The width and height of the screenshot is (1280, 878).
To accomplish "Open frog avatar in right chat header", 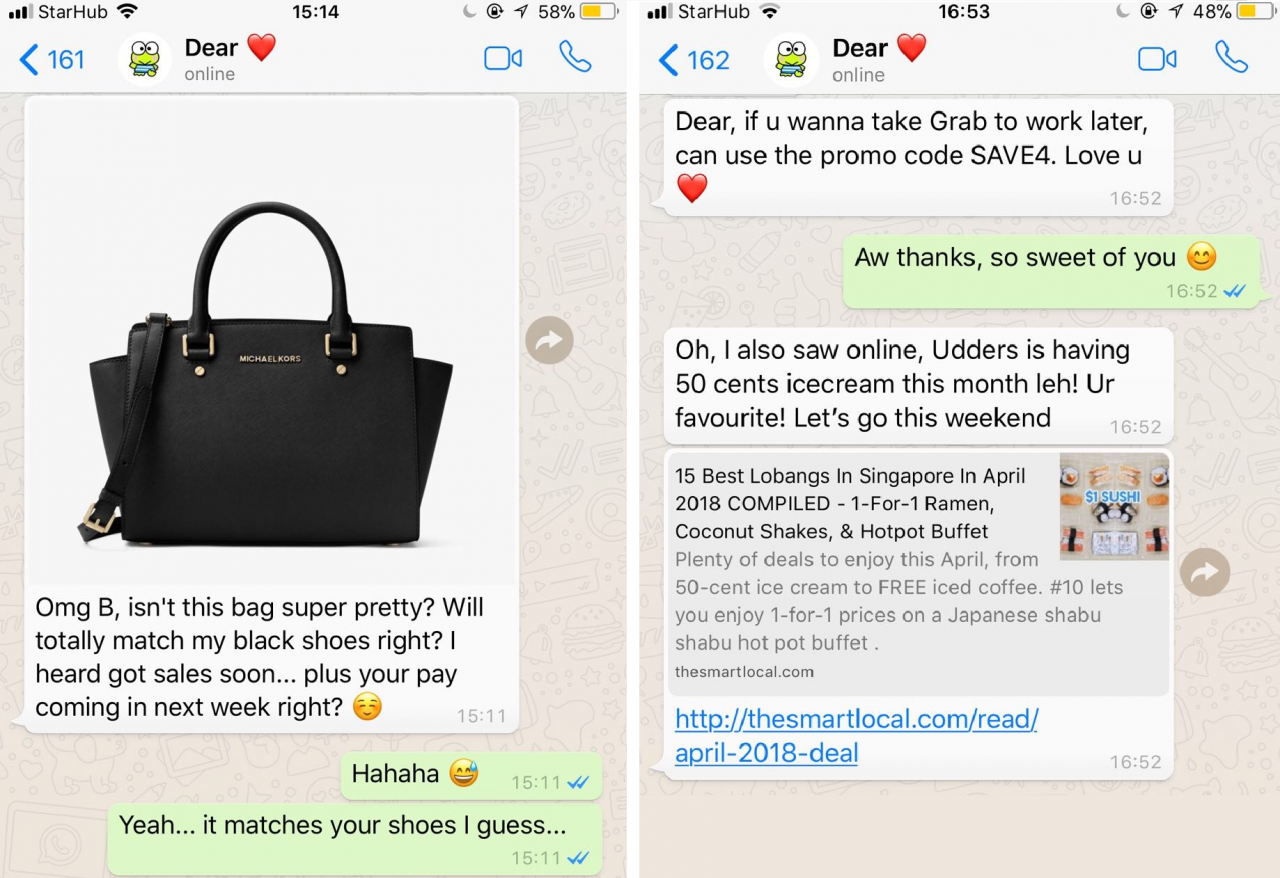I will coord(791,59).
